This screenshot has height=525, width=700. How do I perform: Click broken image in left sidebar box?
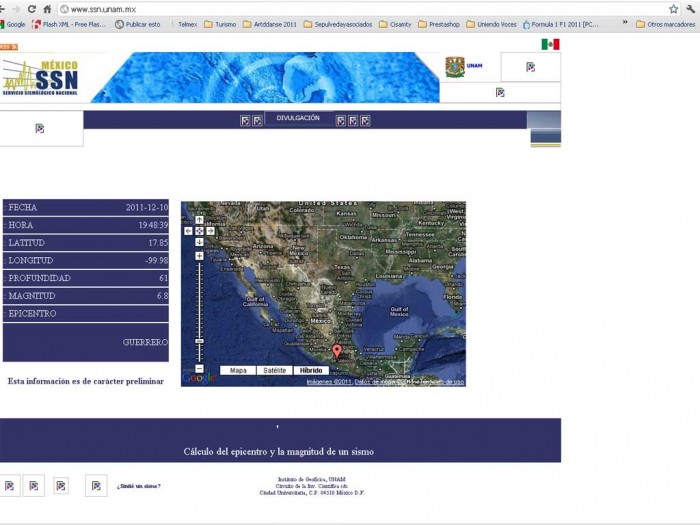tap(40, 129)
